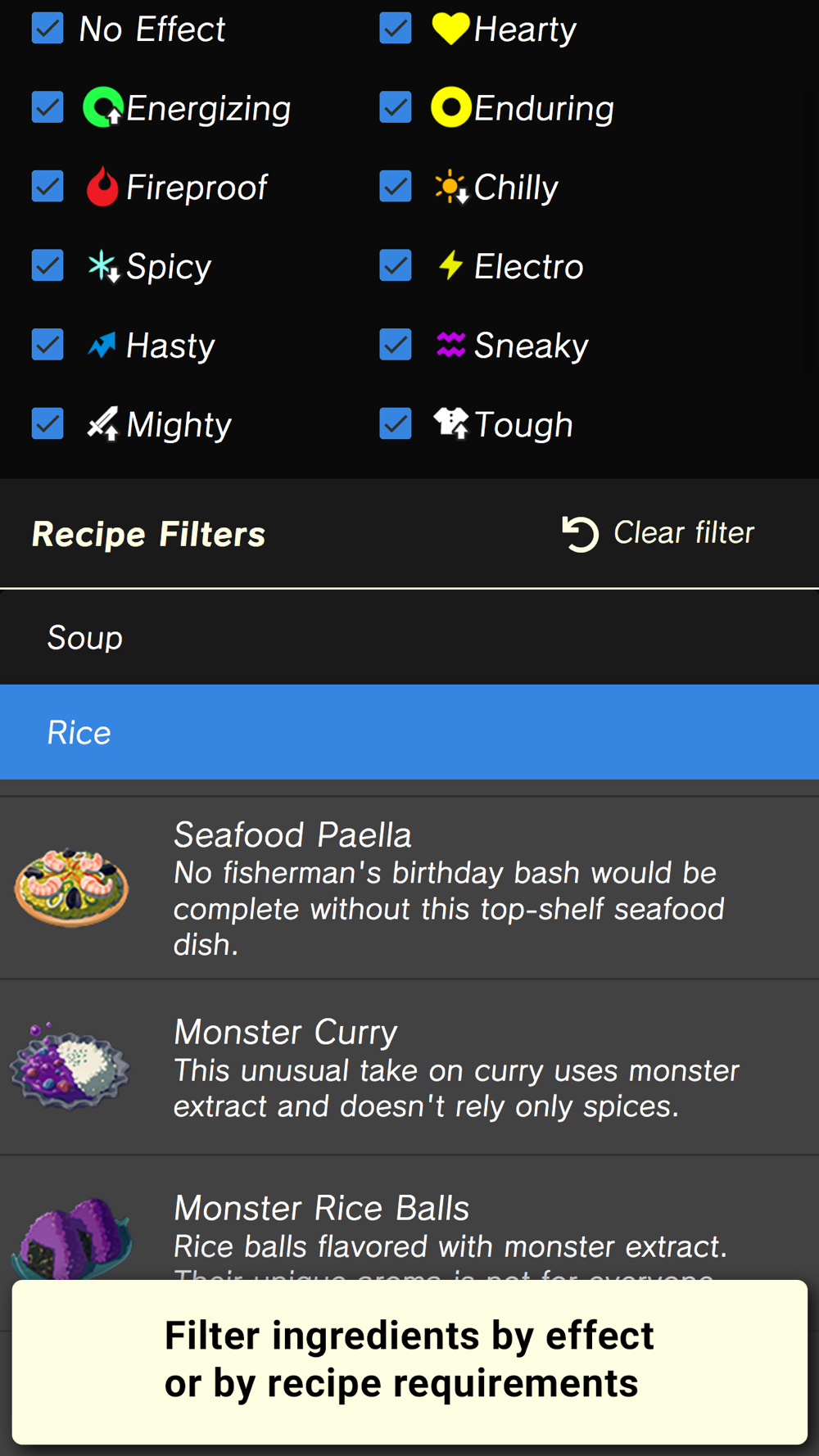
Task: Click the green Energizing stamina icon
Action: pyautogui.click(x=103, y=107)
